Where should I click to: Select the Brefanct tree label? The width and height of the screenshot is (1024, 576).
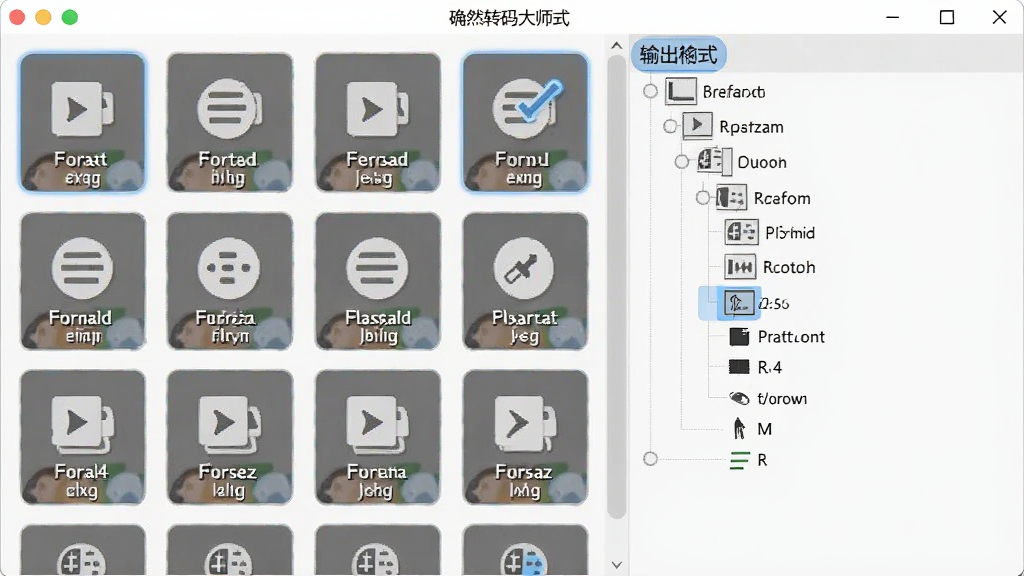coord(734,92)
